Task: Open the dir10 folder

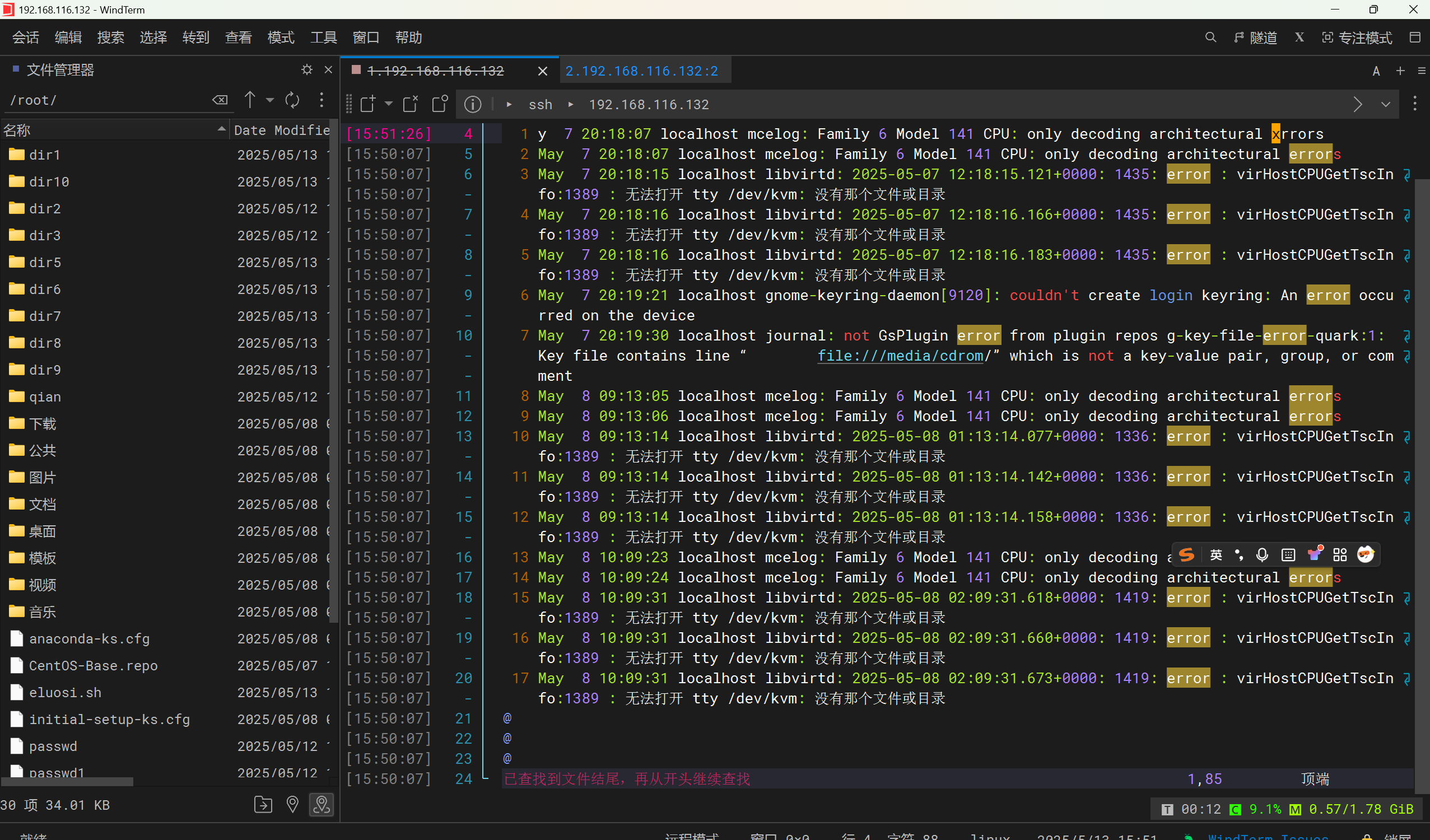Action: [49, 181]
